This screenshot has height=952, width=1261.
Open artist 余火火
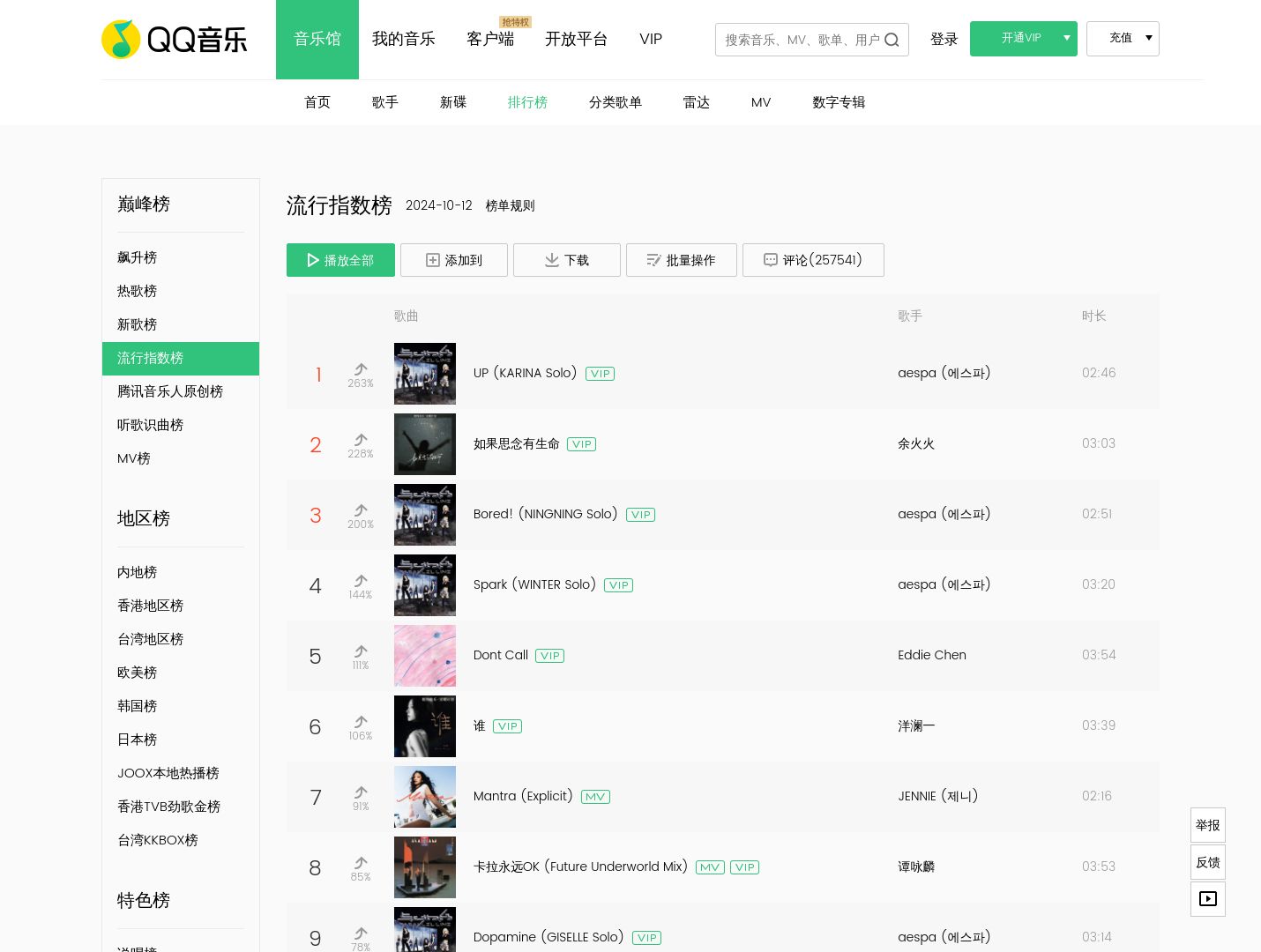pyautogui.click(x=916, y=443)
